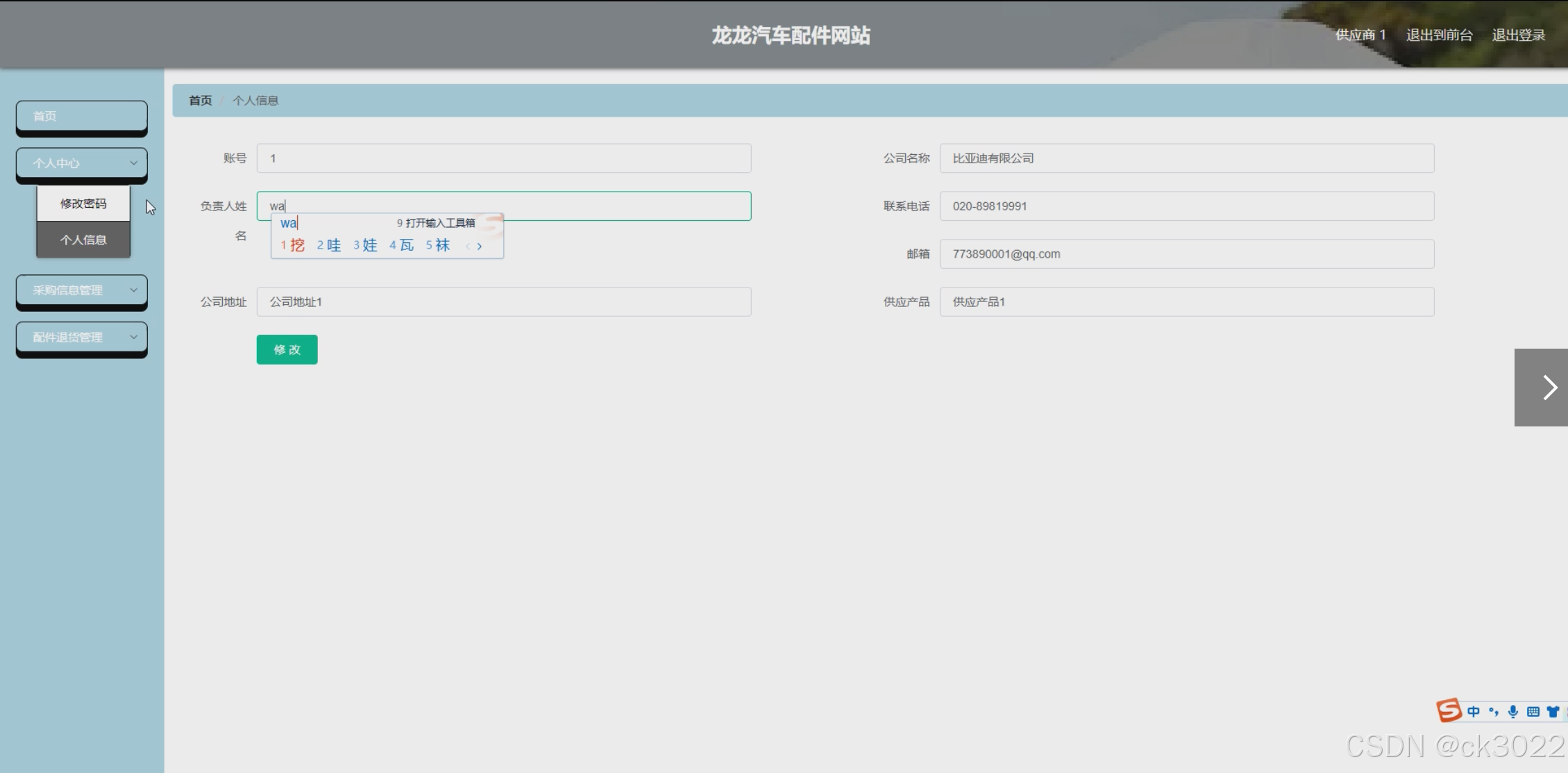1568x773 pixels.
Task: Click into the 联系电话 input field
Action: pos(1186,206)
